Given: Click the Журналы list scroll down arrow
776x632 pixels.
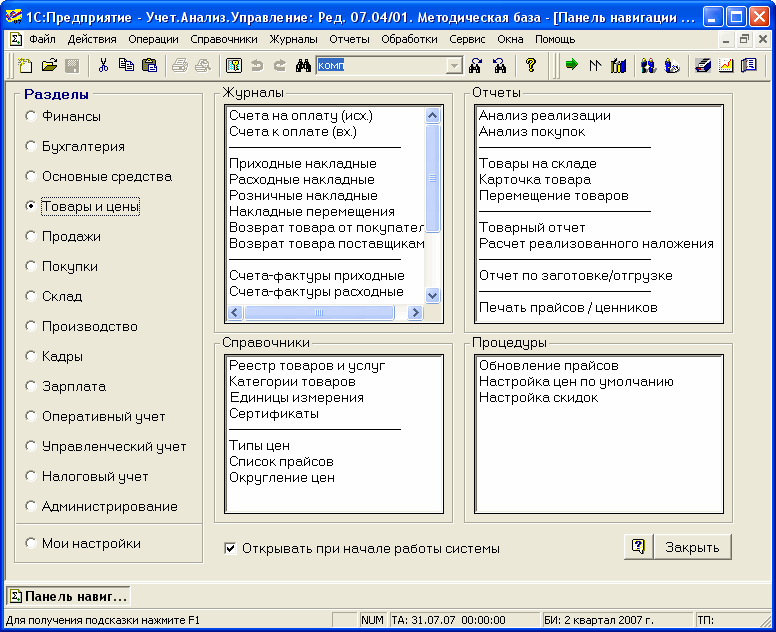Looking at the screenshot, I should (433, 295).
